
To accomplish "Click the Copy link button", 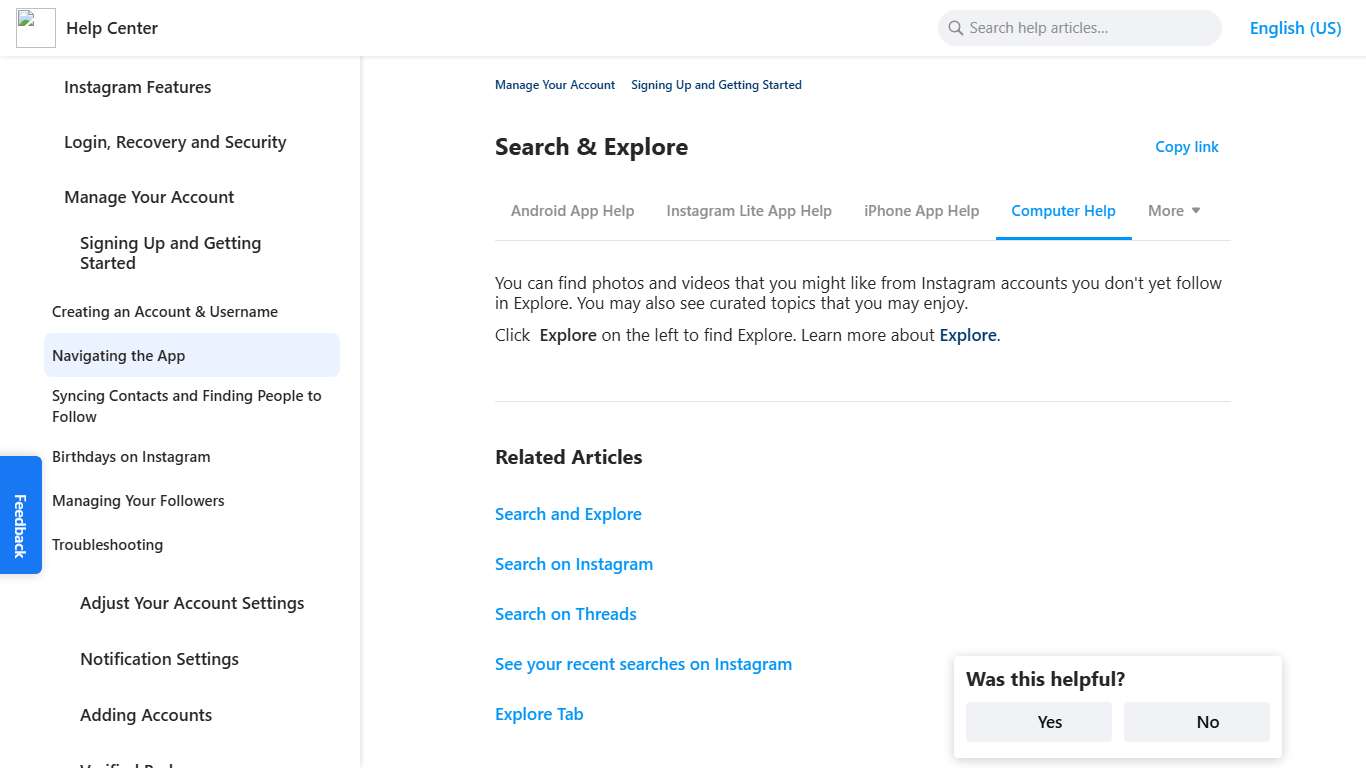I will (1186, 147).
